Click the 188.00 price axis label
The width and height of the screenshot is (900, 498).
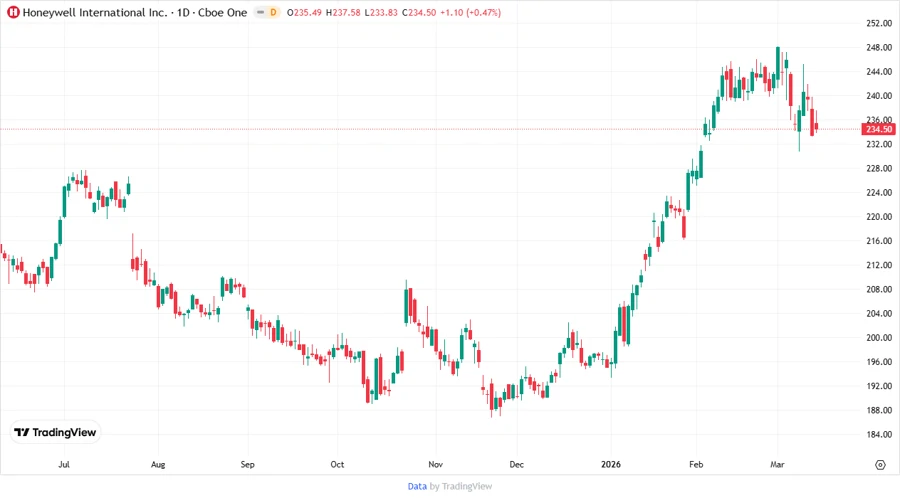(879, 410)
